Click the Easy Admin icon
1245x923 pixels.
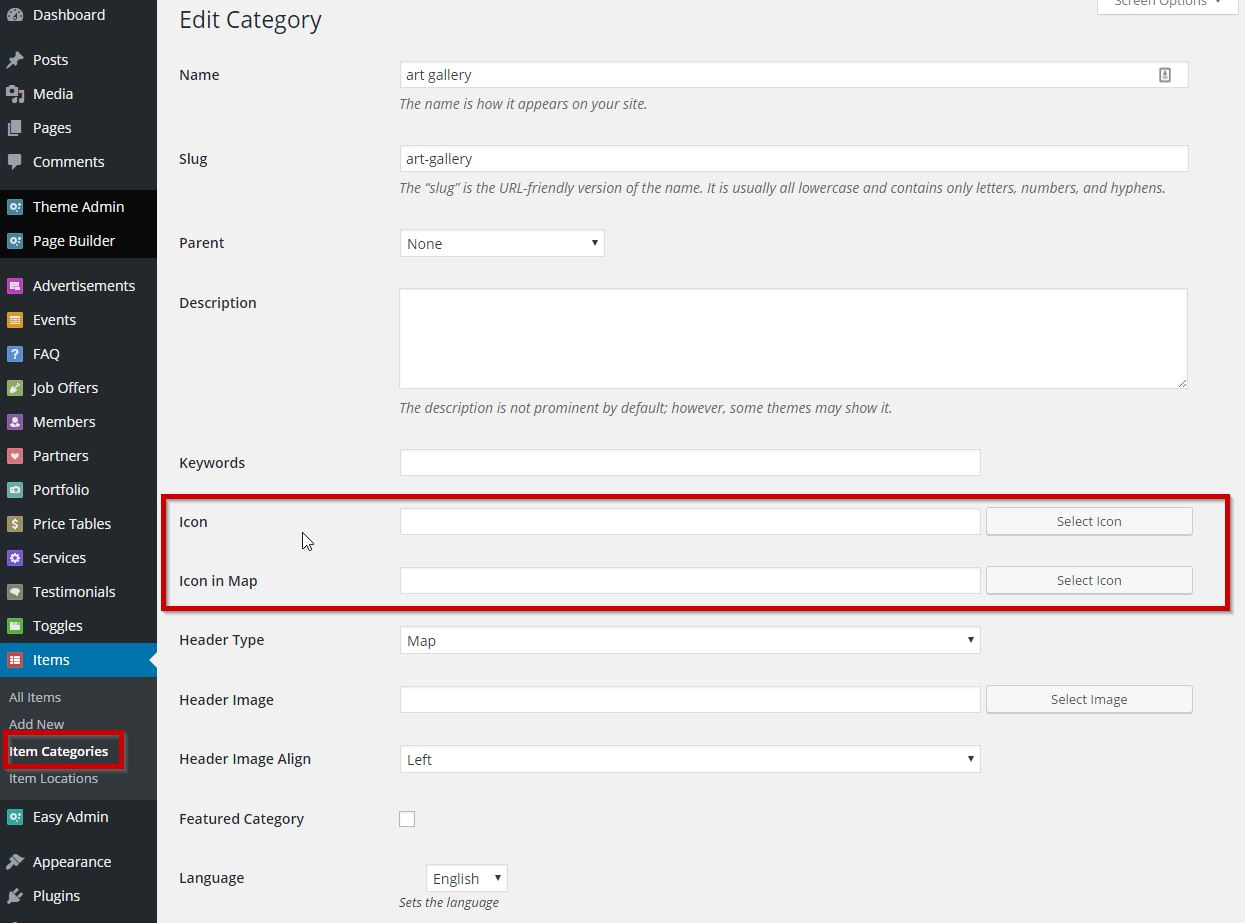click(15, 817)
